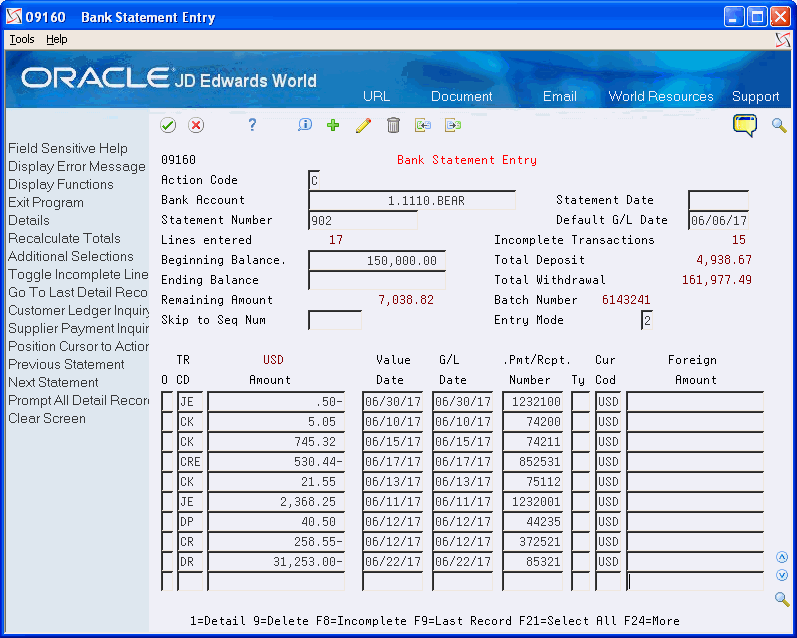Viewport: 797px width, 638px height.
Task: Select Field Sensitive Help
Action: [68, 148]
